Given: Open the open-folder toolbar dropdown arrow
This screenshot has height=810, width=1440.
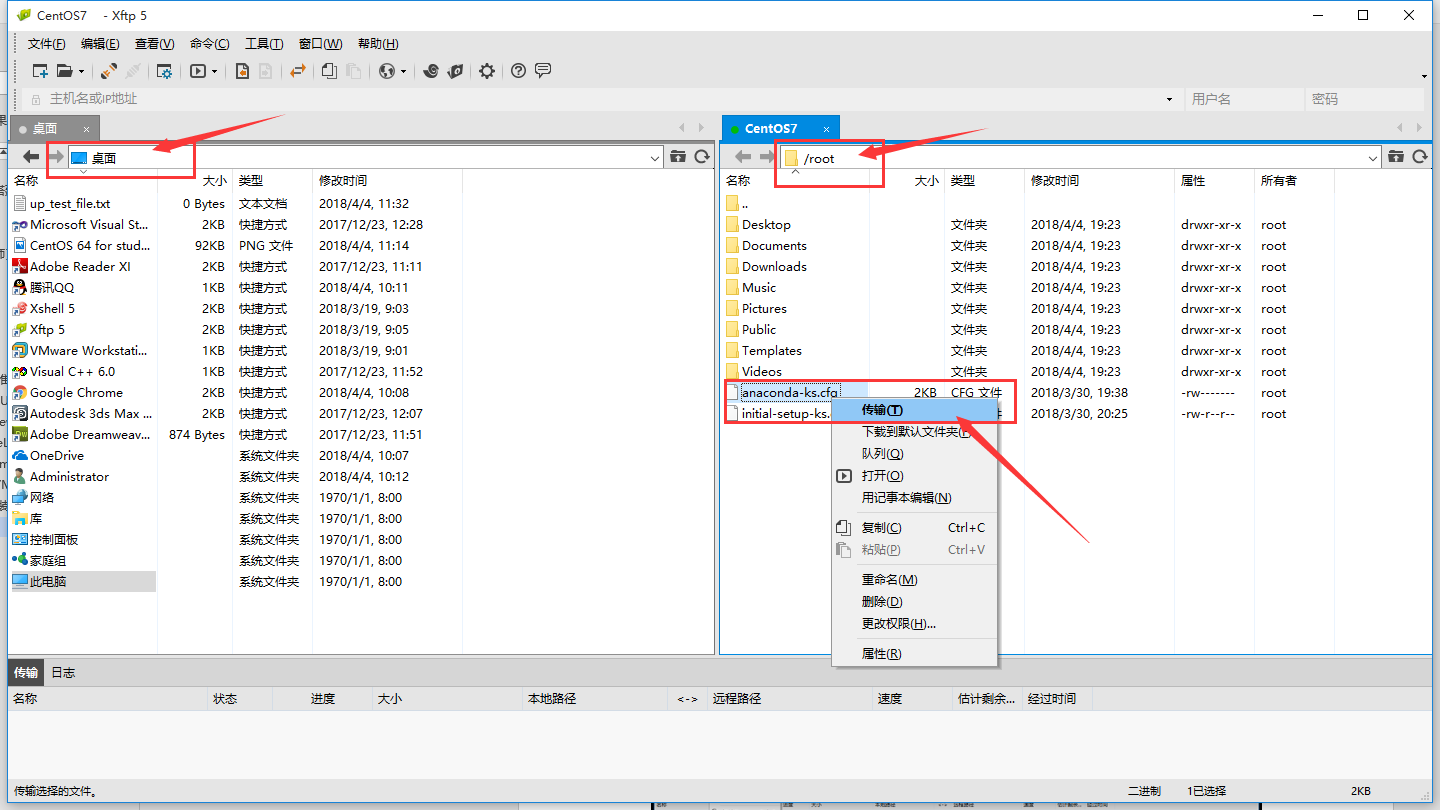Looking at the screenshot, I should coord(81,72).
